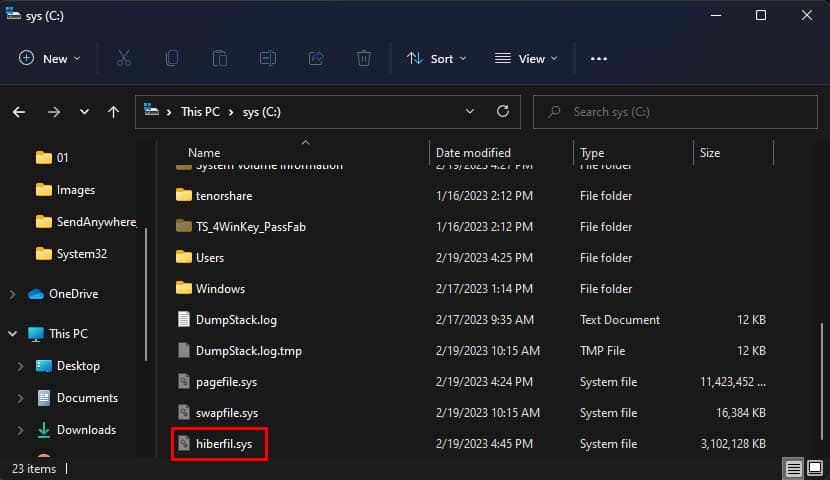Sort by Size column header
This screenshot has height=480, width=830.
tap(709, 153)
